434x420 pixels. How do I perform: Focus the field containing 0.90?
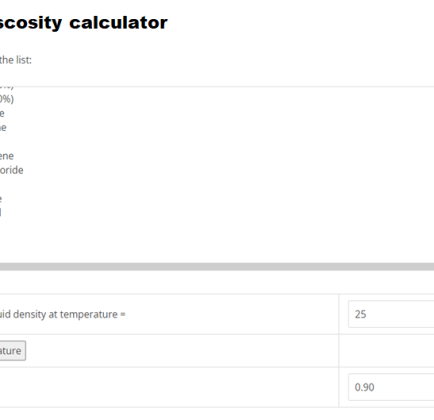[x=391, y=387]
